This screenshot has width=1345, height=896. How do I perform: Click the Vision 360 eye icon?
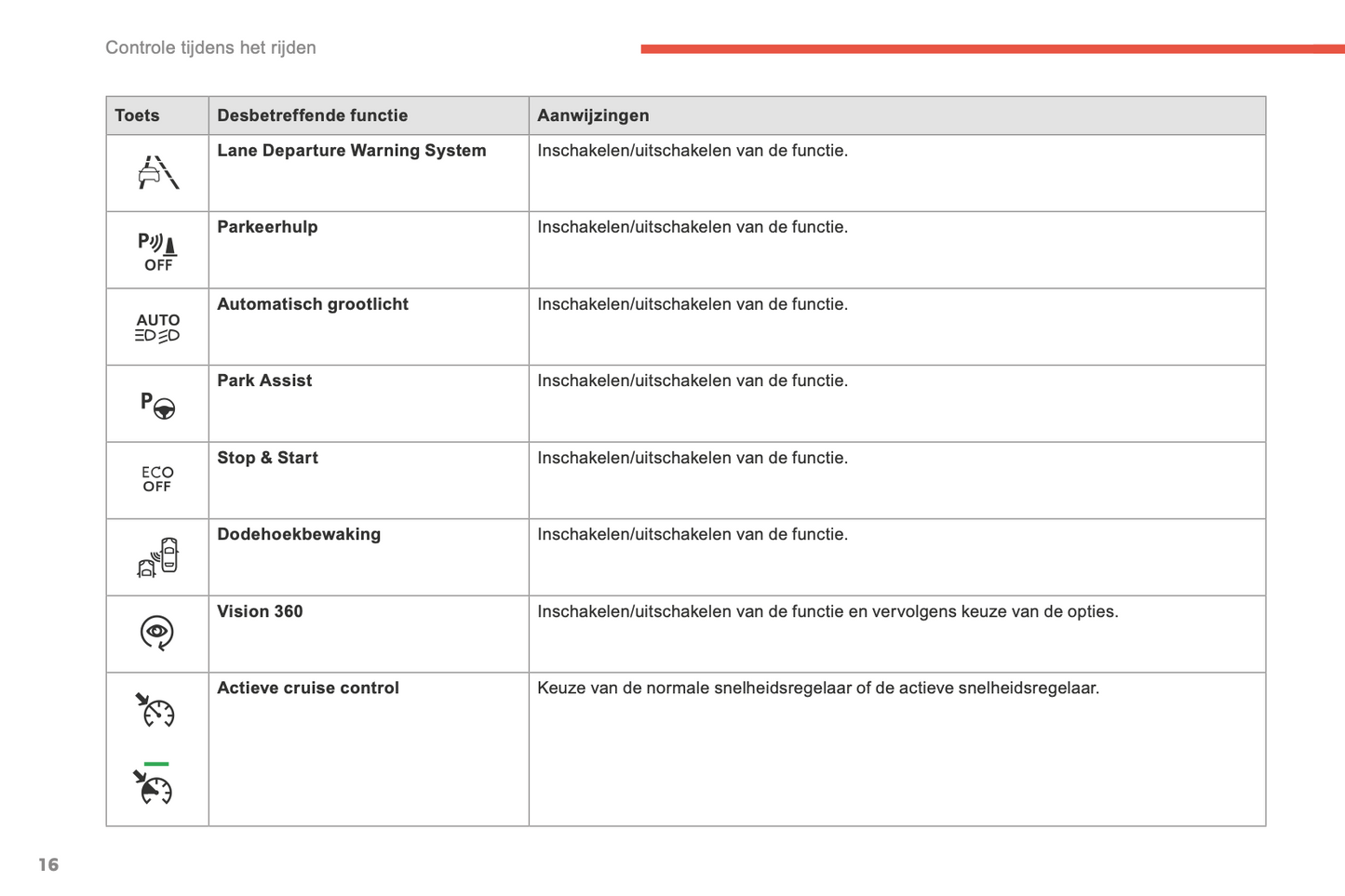[x=157, y=633]
